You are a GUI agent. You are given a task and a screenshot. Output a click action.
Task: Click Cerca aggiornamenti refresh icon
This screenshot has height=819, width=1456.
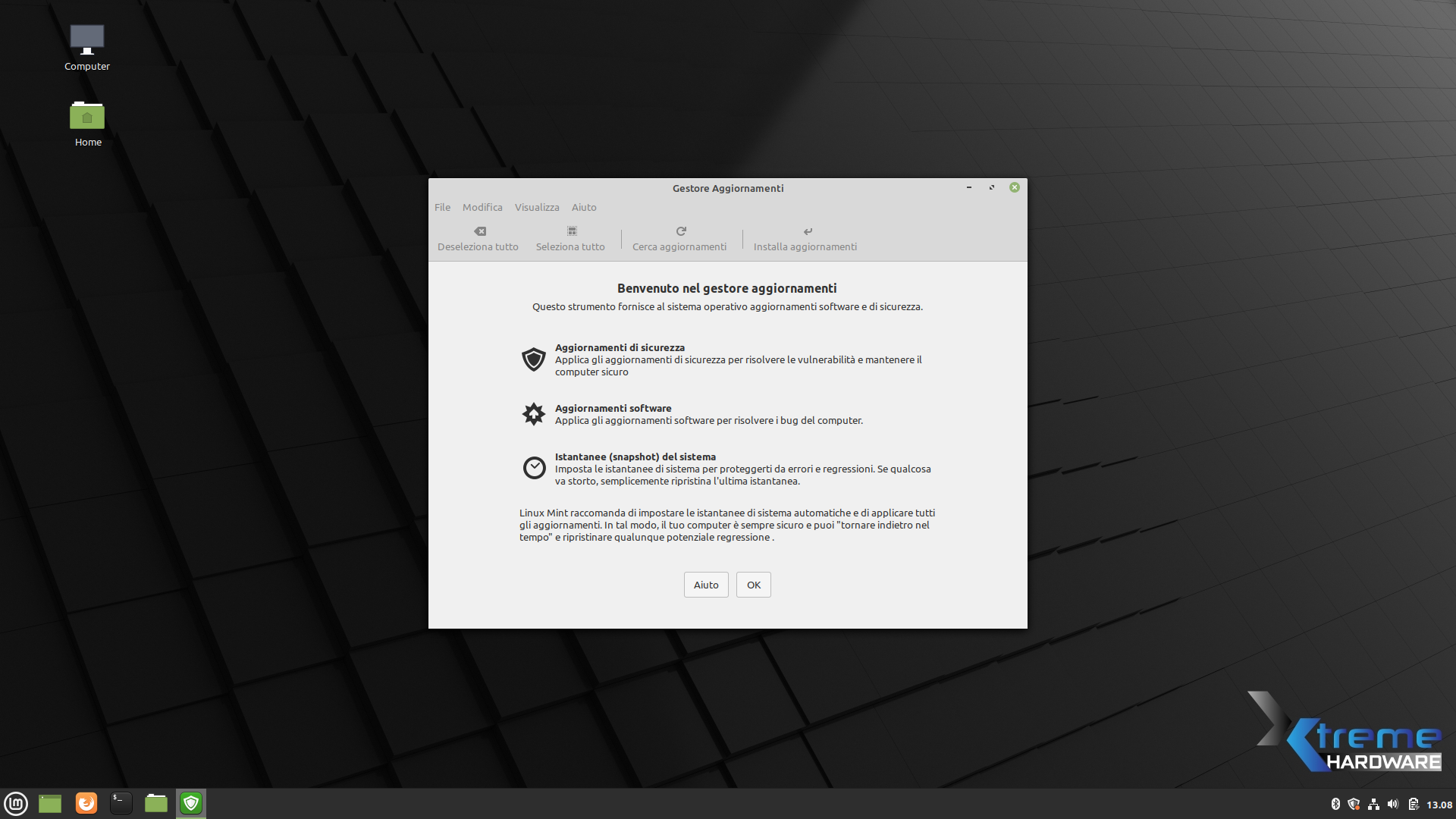[680, 231]
